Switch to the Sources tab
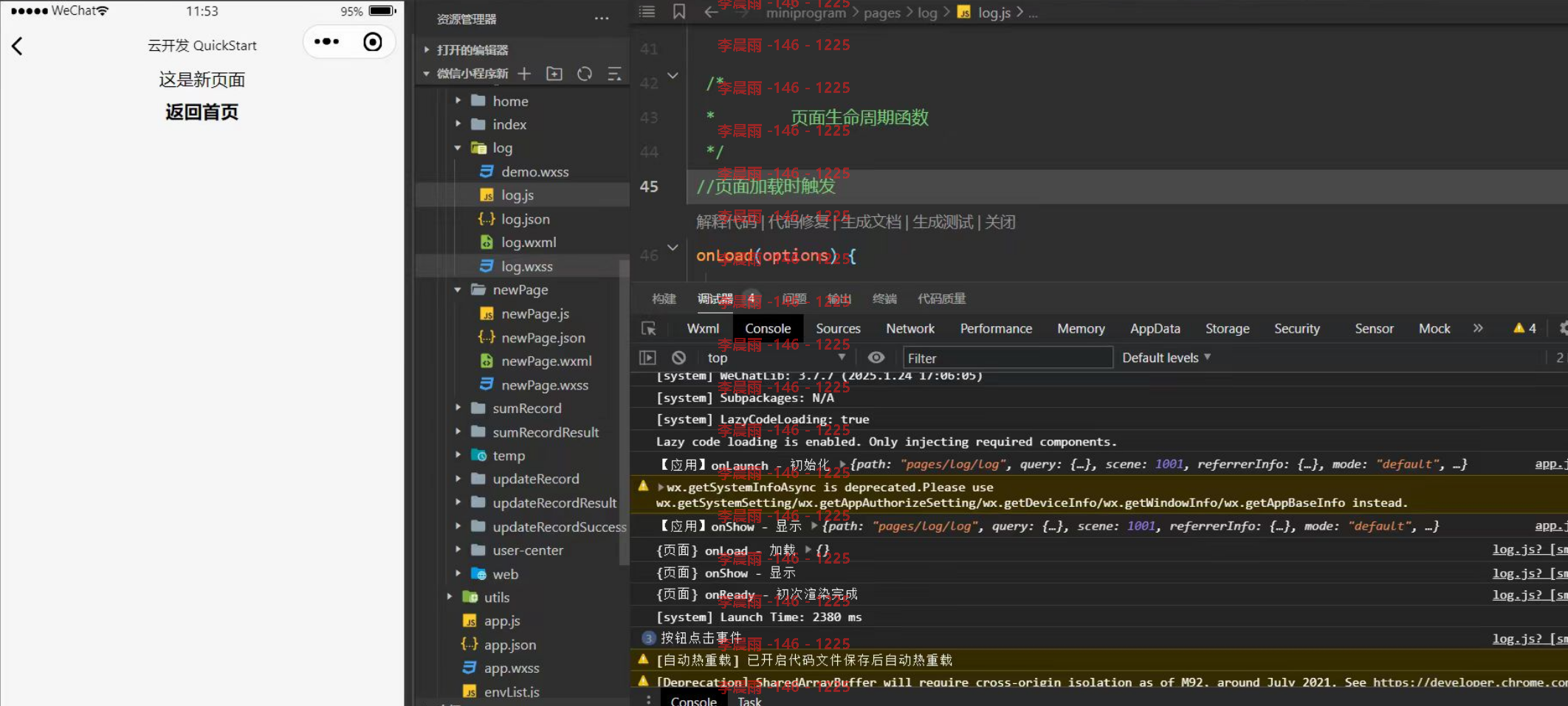1568x706 pixels. click(x=838, y=328)
